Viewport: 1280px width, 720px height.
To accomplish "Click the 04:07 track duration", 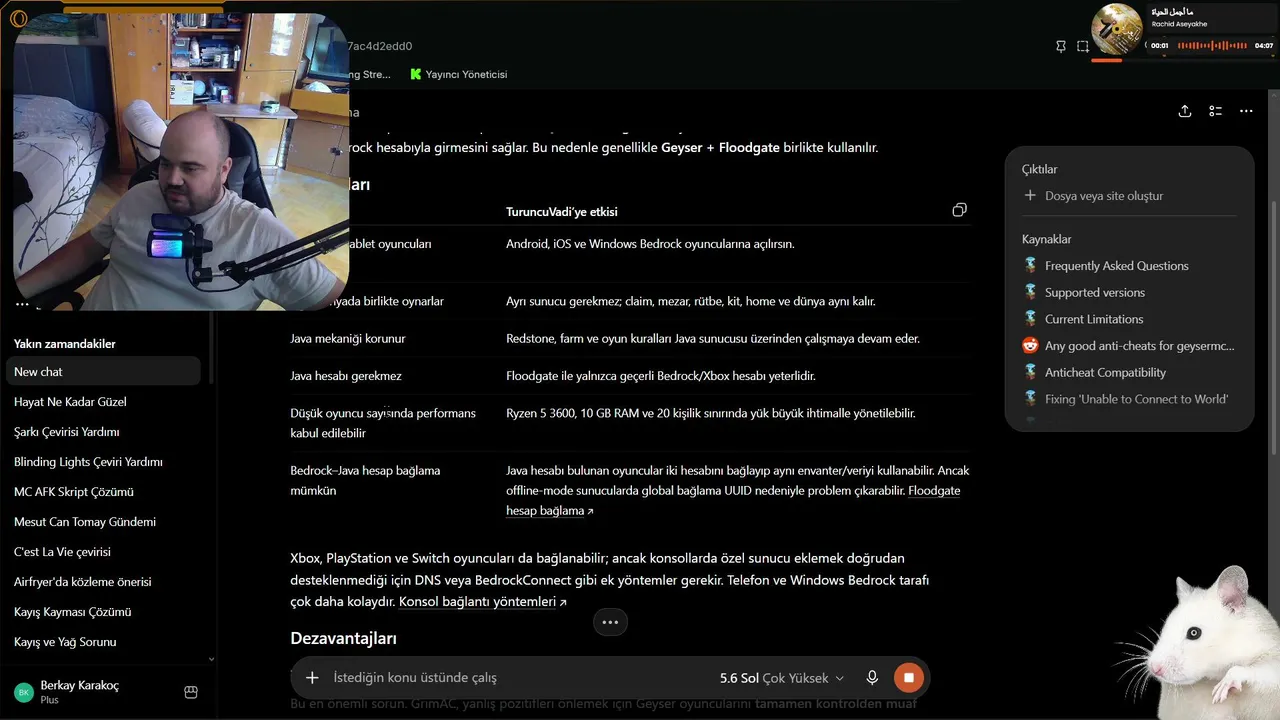I will (1264, 46).
